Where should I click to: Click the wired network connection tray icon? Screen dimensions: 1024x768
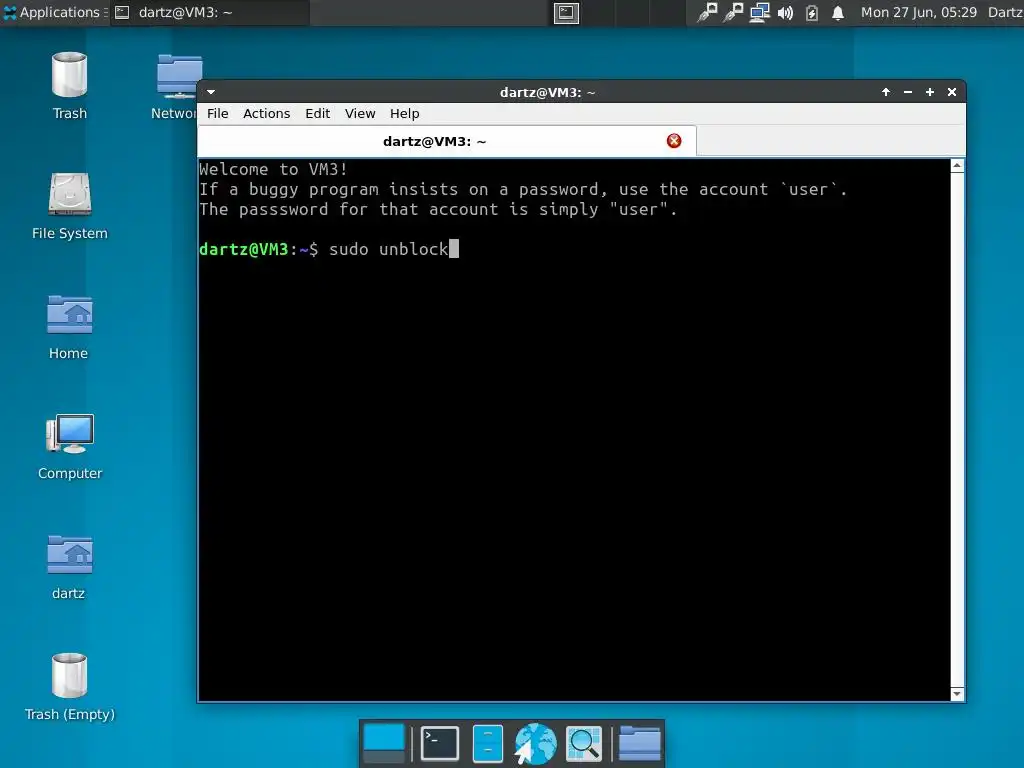pos(759,13)
